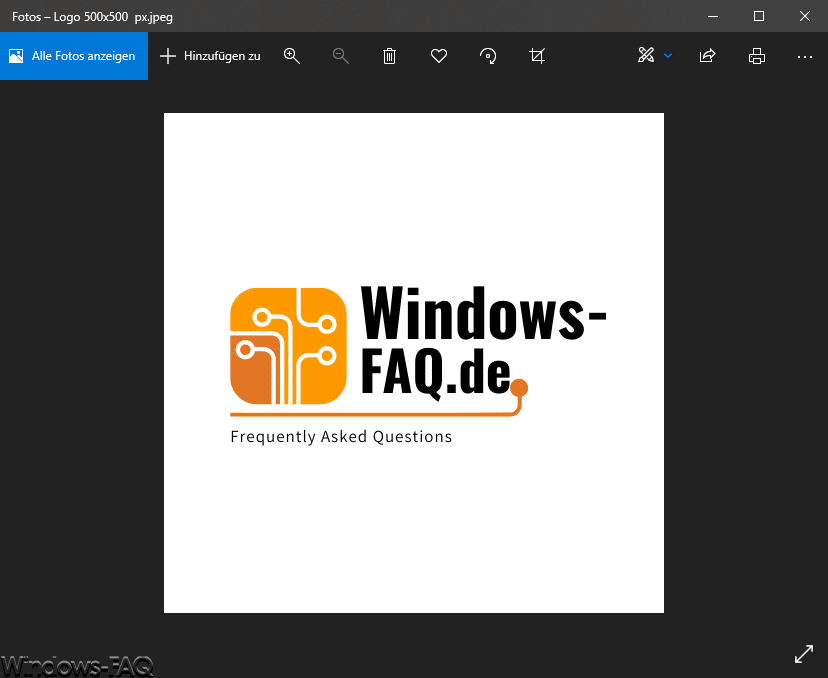Screen dimensions: 828x678
Task: Rotate the image with the rotate icon
Action: click(x=488, y=56)
